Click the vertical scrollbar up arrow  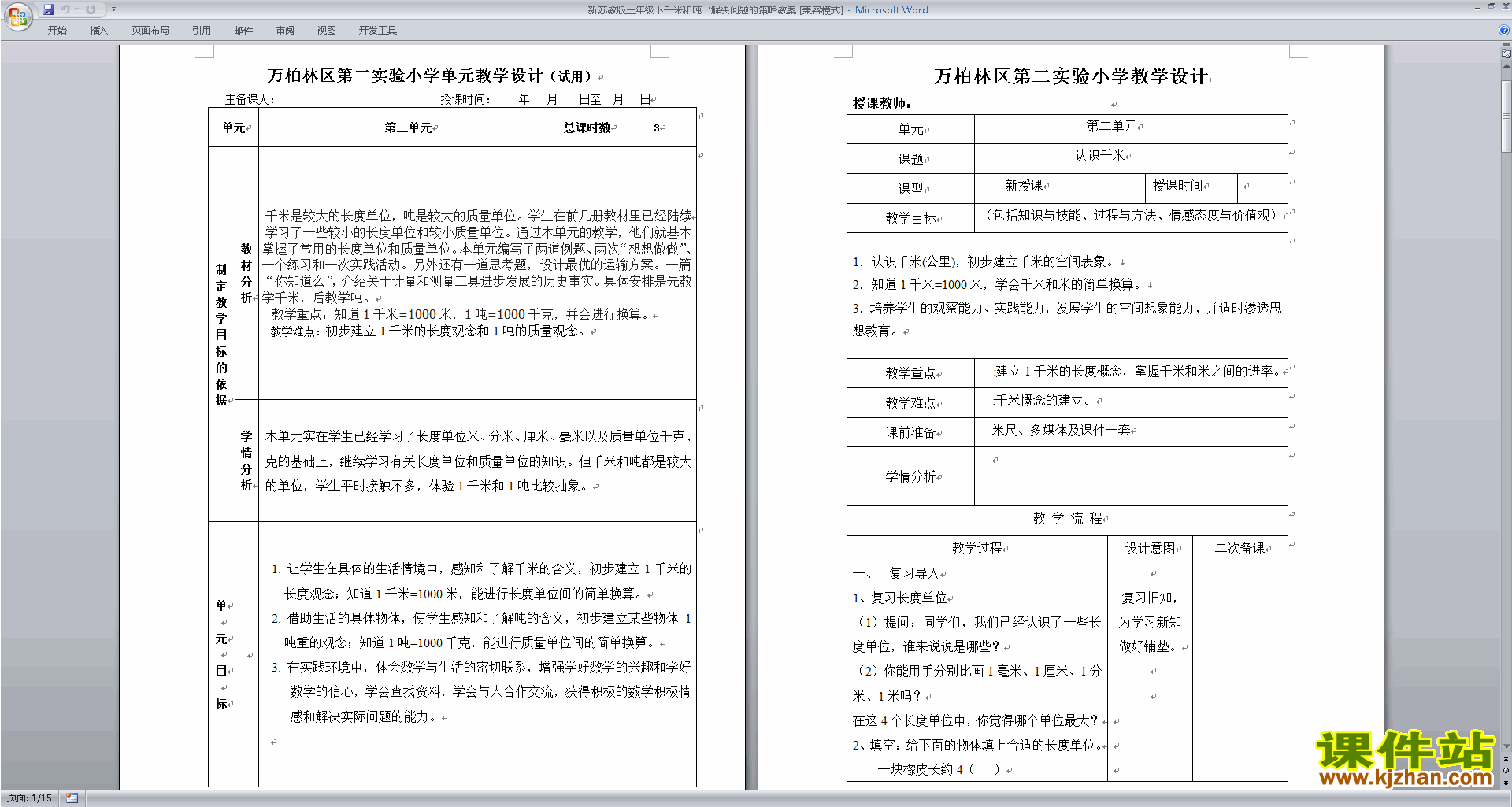1506,66
